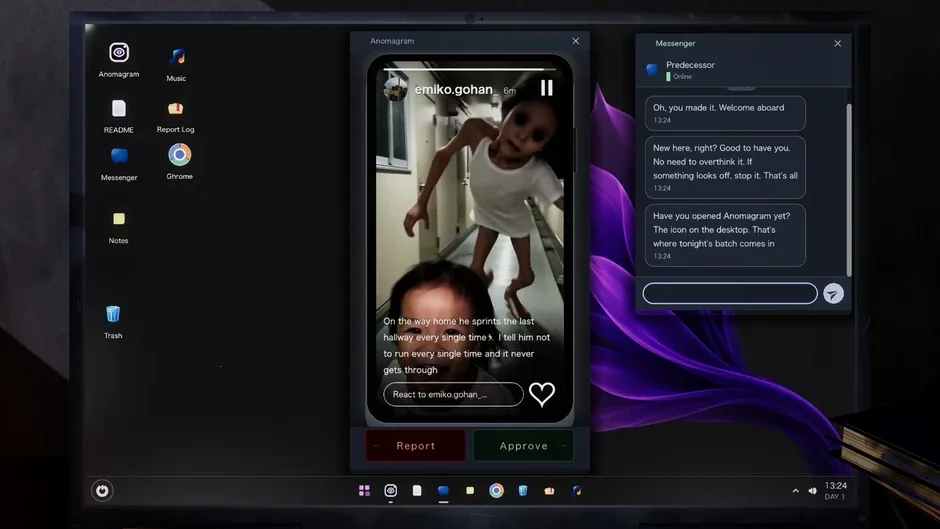Expand the system tray chevron
The image size is (940, 529).
[796, 491]
